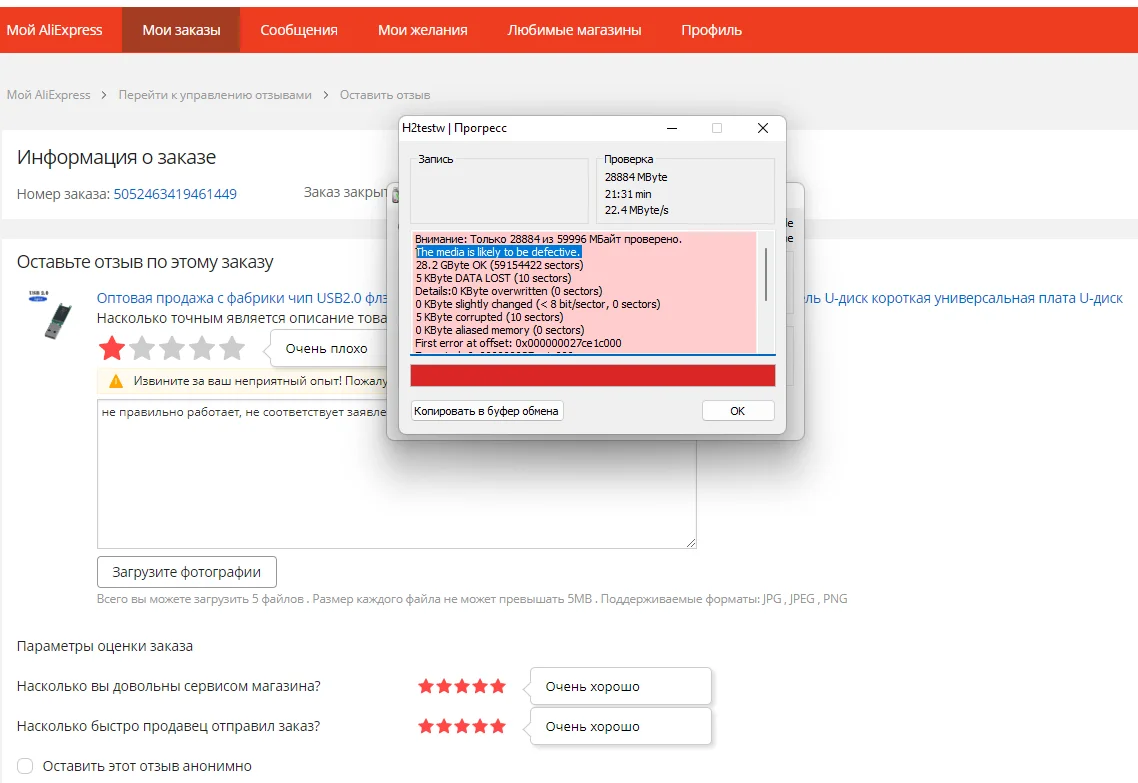Screen dimensions: 1138x783
Task: Open the USB flash product thumbnail
Action: 50,314
